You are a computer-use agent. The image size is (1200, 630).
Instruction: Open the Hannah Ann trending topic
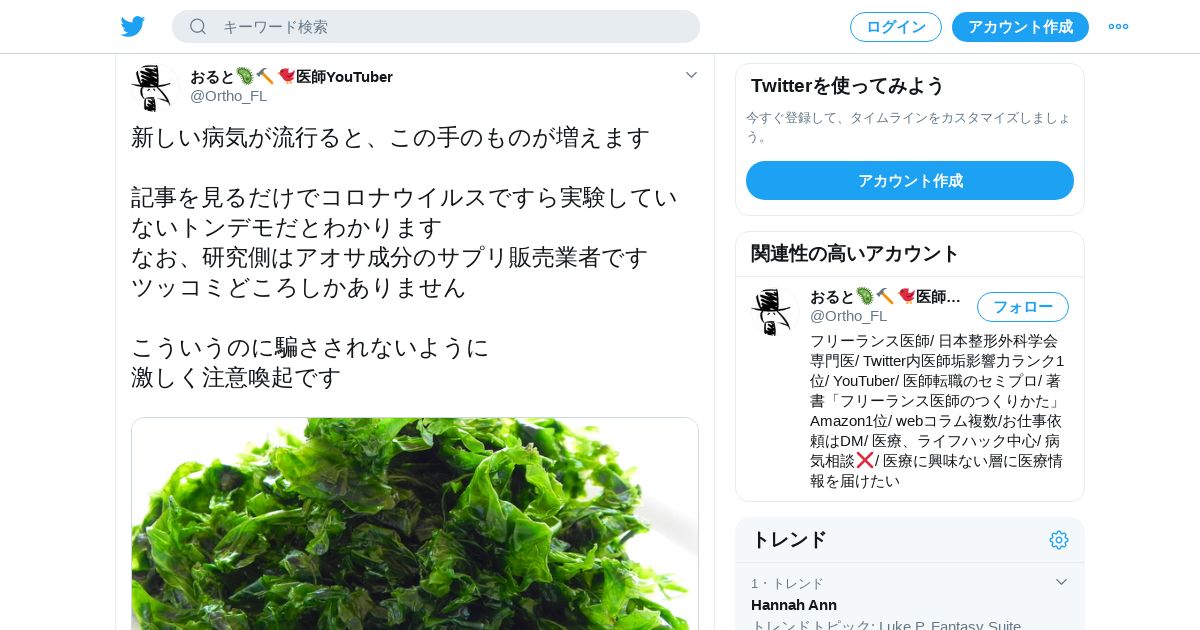pos(794,605)
